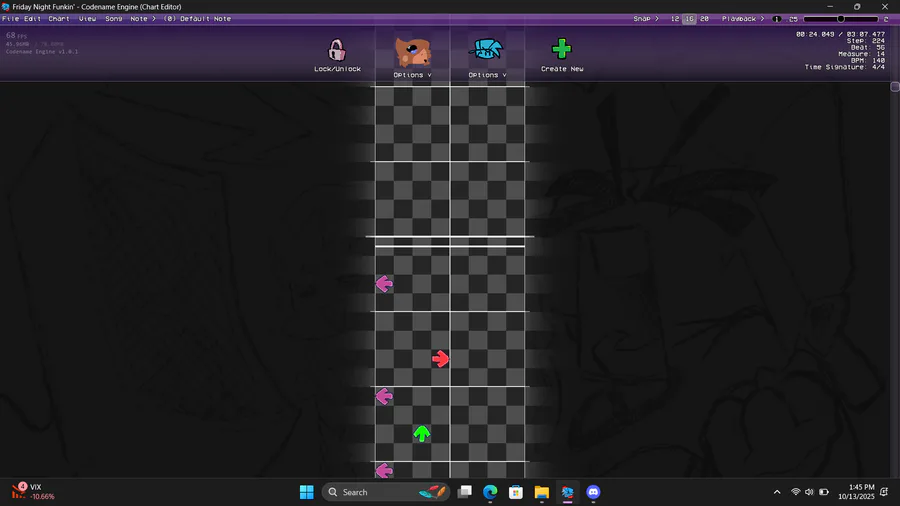Click the Lock/Unlock label
This screenshot has height=506, width=900.
338,68
